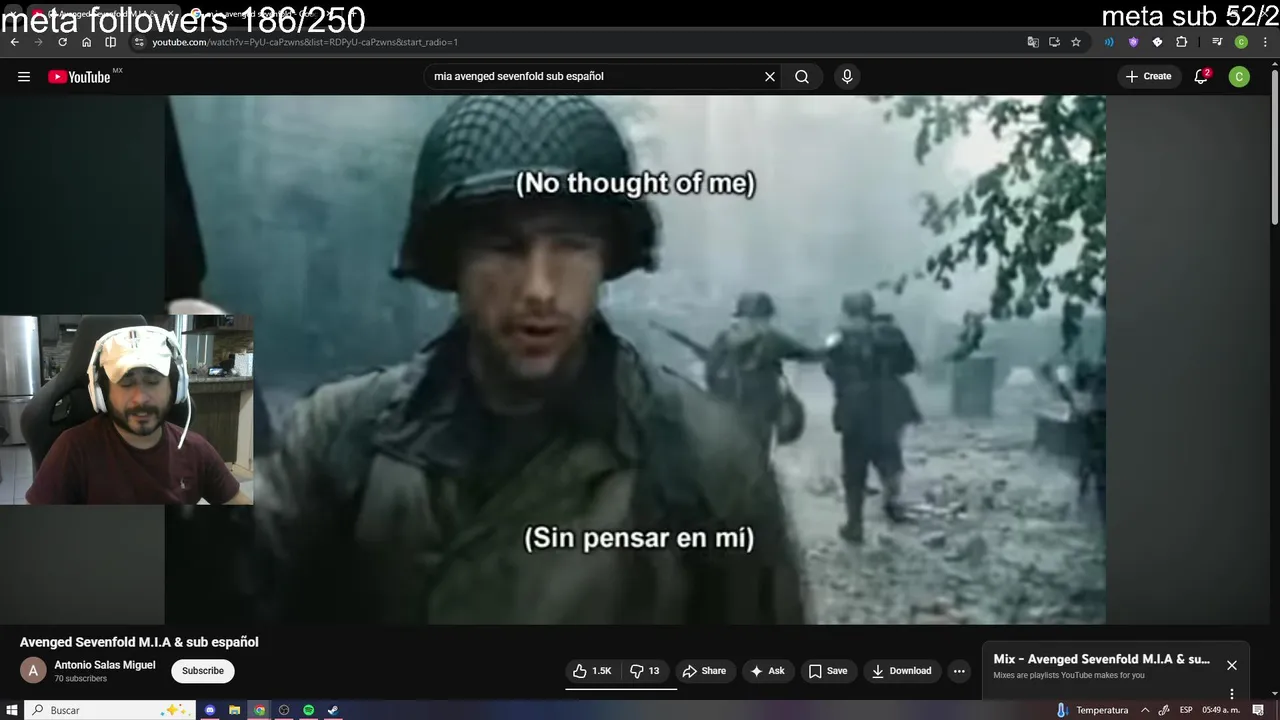Open Steam from the taskbar

click(333, 710)
